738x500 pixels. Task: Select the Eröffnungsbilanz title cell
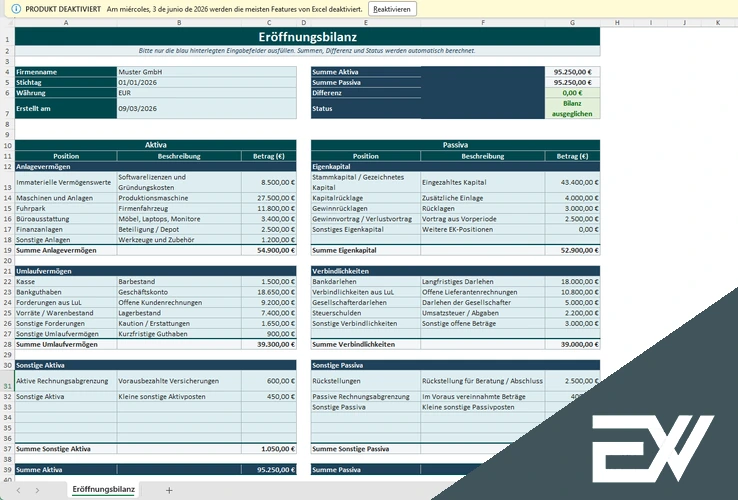click(x=307, y=37)
